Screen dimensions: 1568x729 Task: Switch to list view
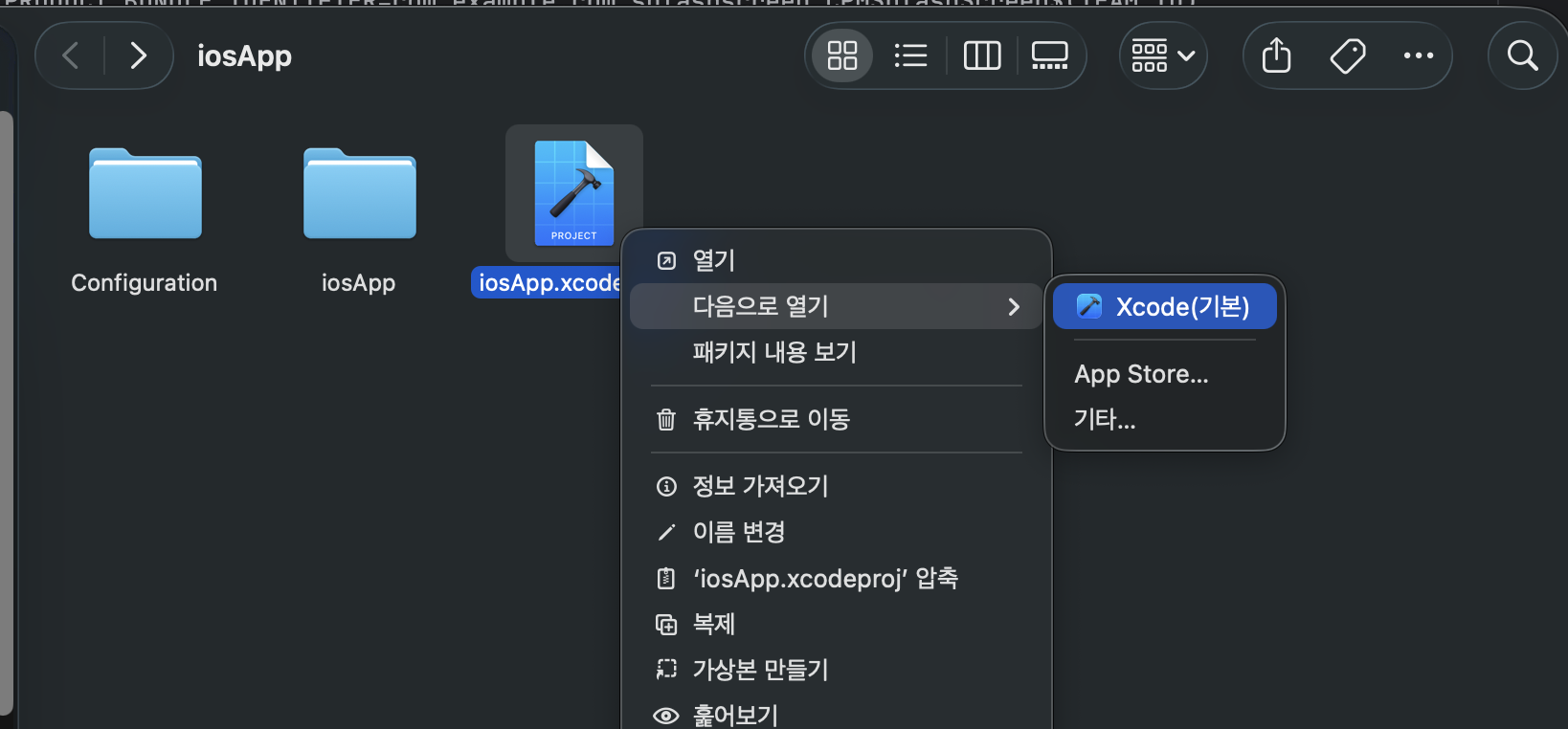point(910,55)
